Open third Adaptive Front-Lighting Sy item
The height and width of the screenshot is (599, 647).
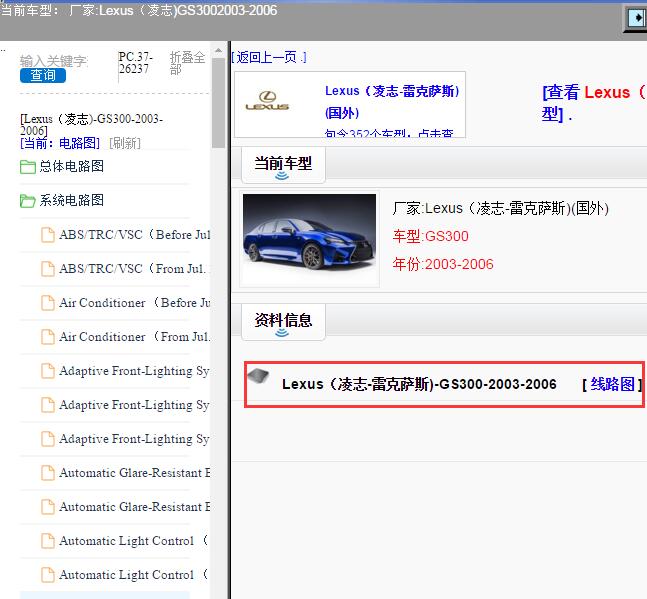point(135,439)
